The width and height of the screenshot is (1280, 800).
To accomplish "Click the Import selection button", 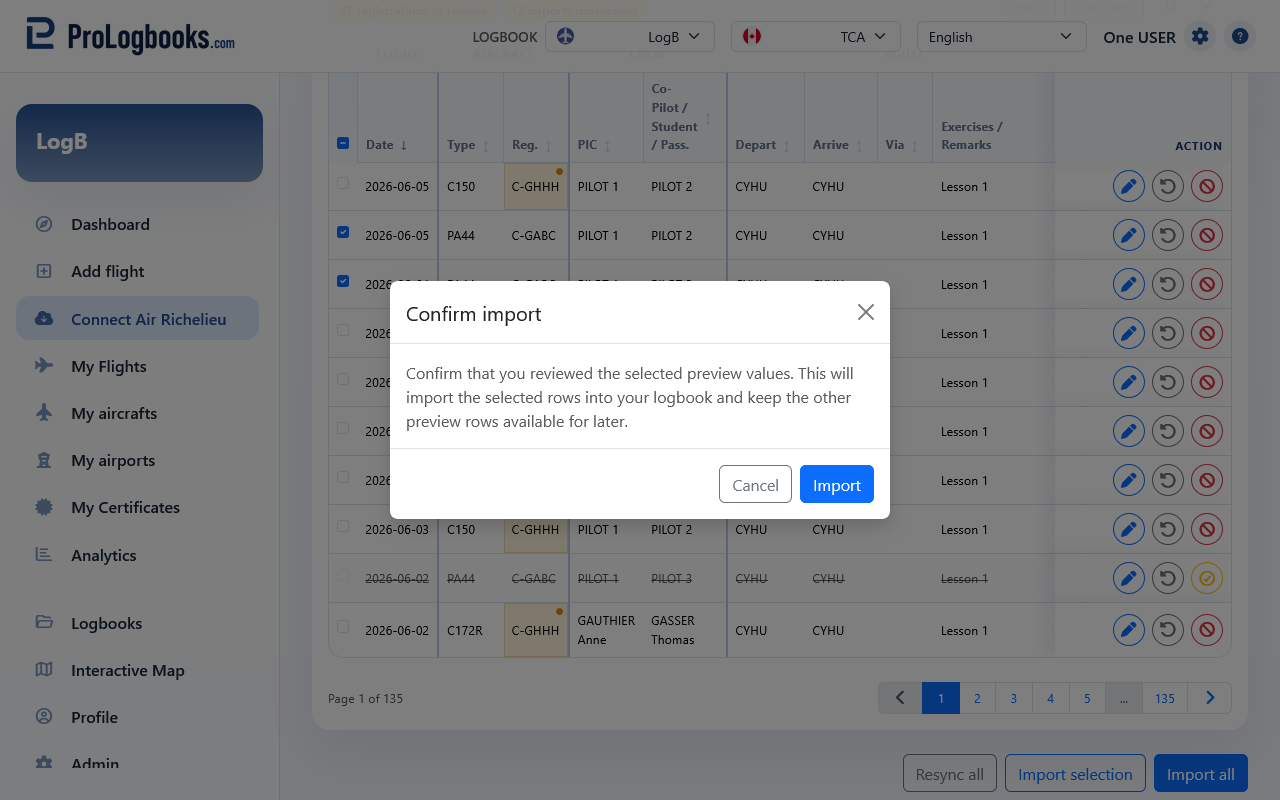I will (x=1075, y=774).
